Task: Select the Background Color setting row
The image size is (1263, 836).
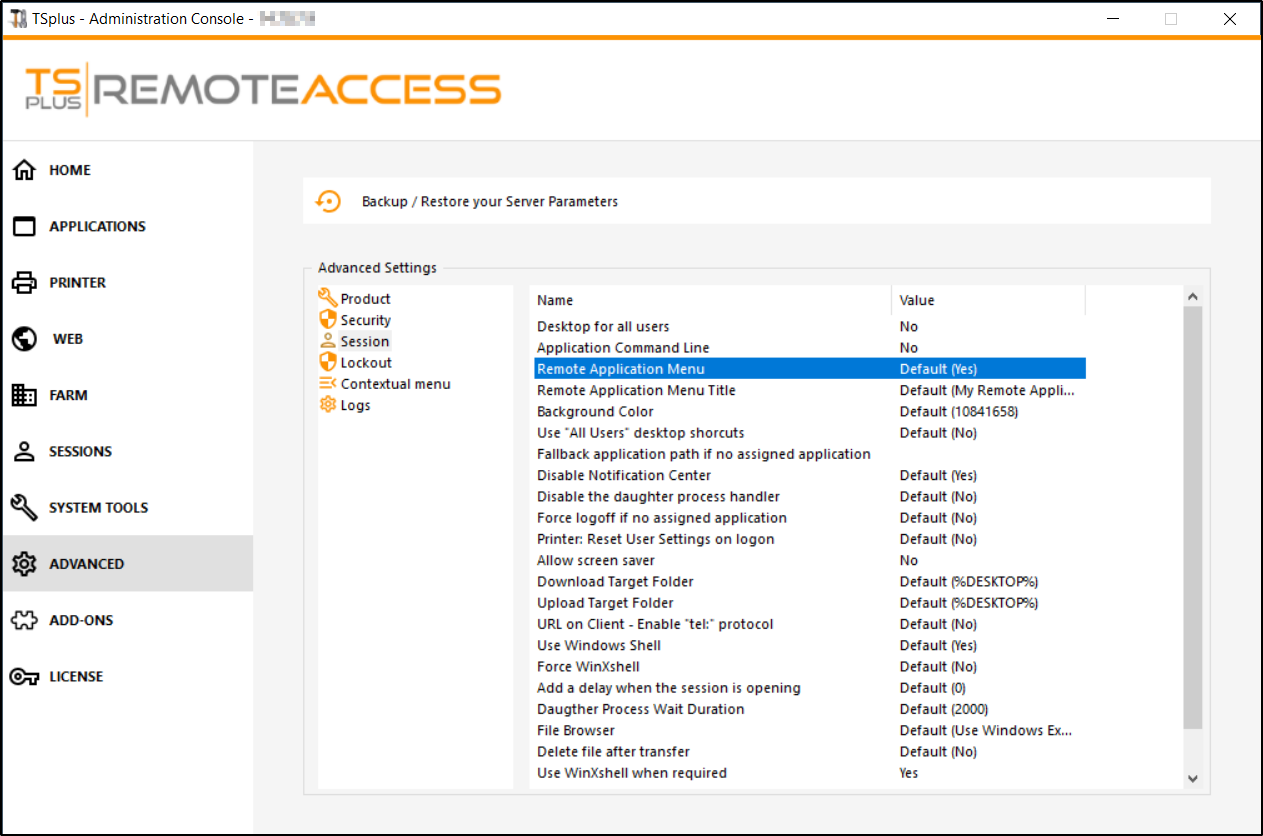Action: click(x=595, y=412)
